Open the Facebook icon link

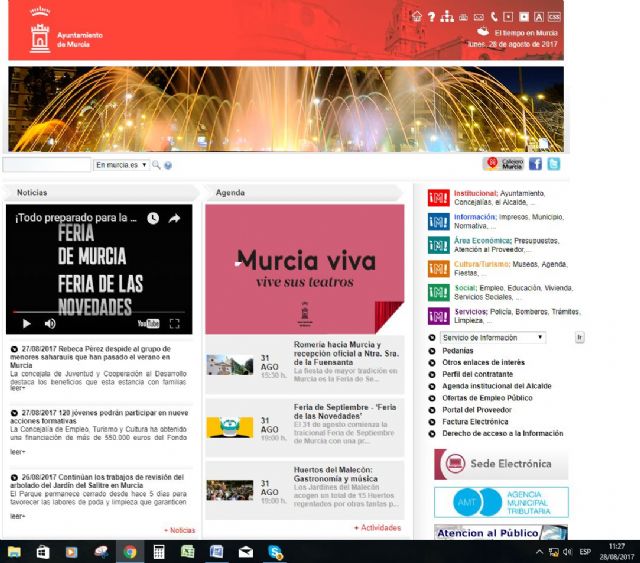tap(535, 164)
